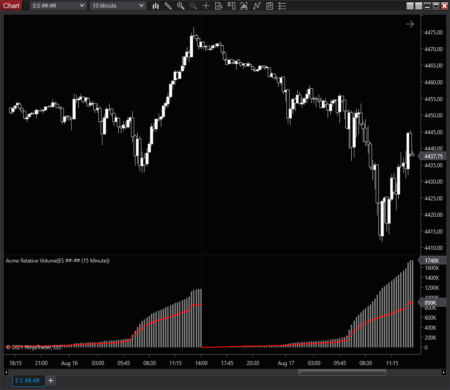Select the crosshair cursor icon

(206, 6)
